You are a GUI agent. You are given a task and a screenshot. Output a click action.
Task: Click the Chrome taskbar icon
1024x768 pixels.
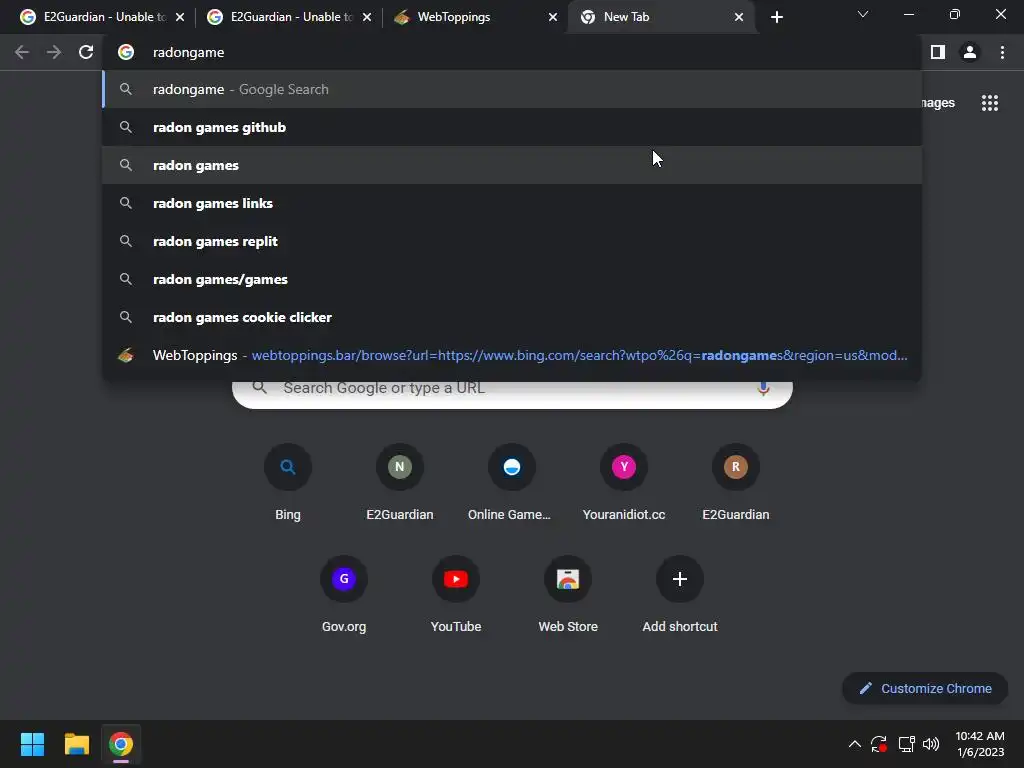[121, 744]
